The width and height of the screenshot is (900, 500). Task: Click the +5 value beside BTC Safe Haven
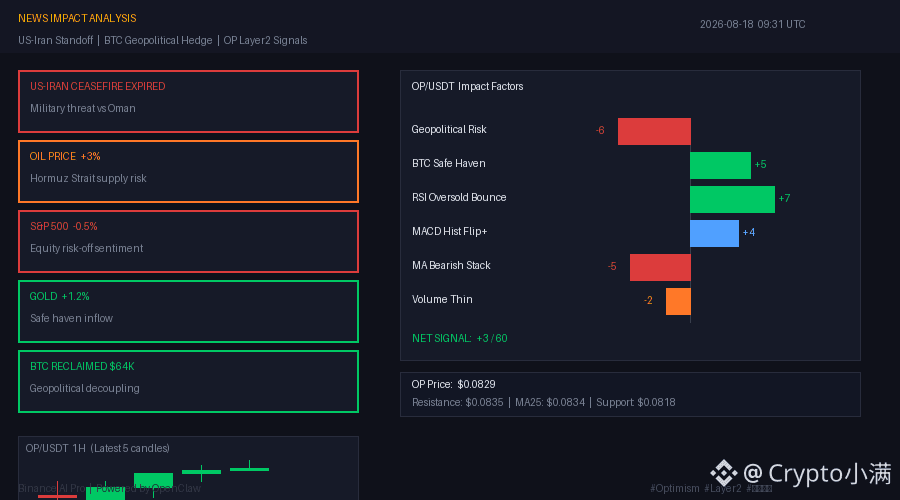click(761, 165)
